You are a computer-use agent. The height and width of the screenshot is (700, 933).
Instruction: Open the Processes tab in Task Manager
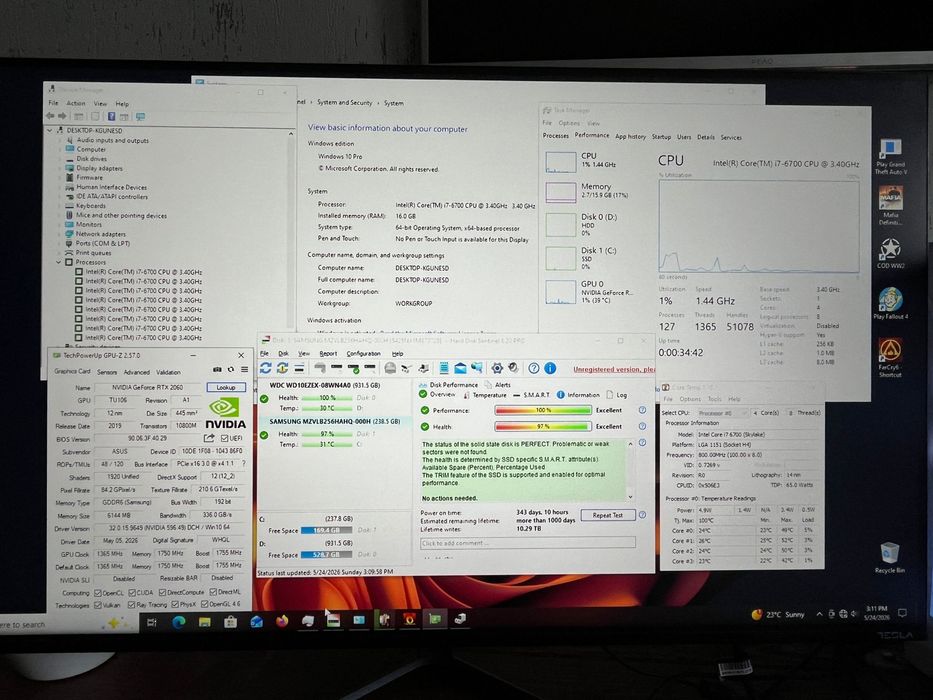click(556, 136)
